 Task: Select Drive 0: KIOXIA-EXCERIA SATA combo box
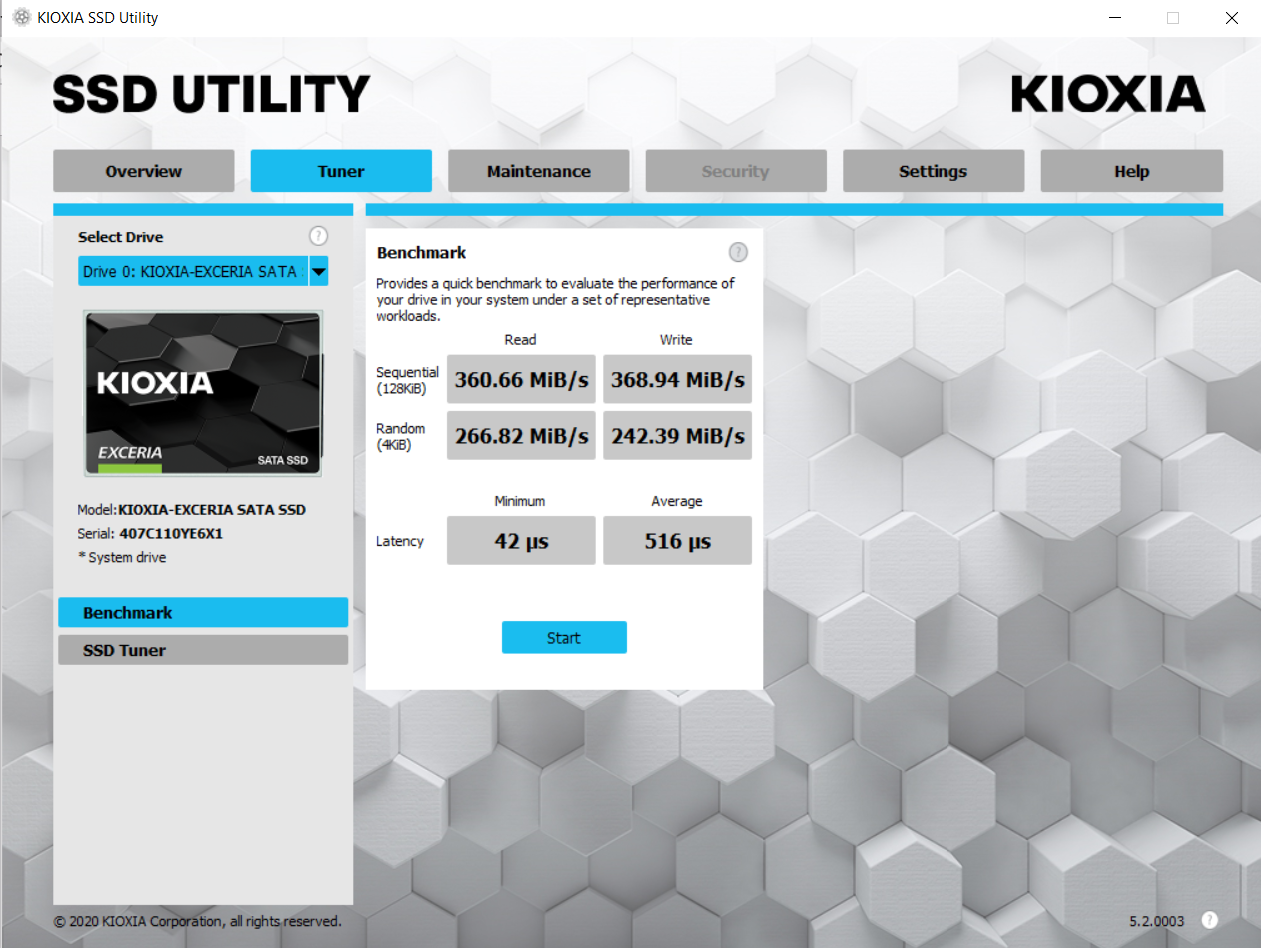click(x=203, y=271)
